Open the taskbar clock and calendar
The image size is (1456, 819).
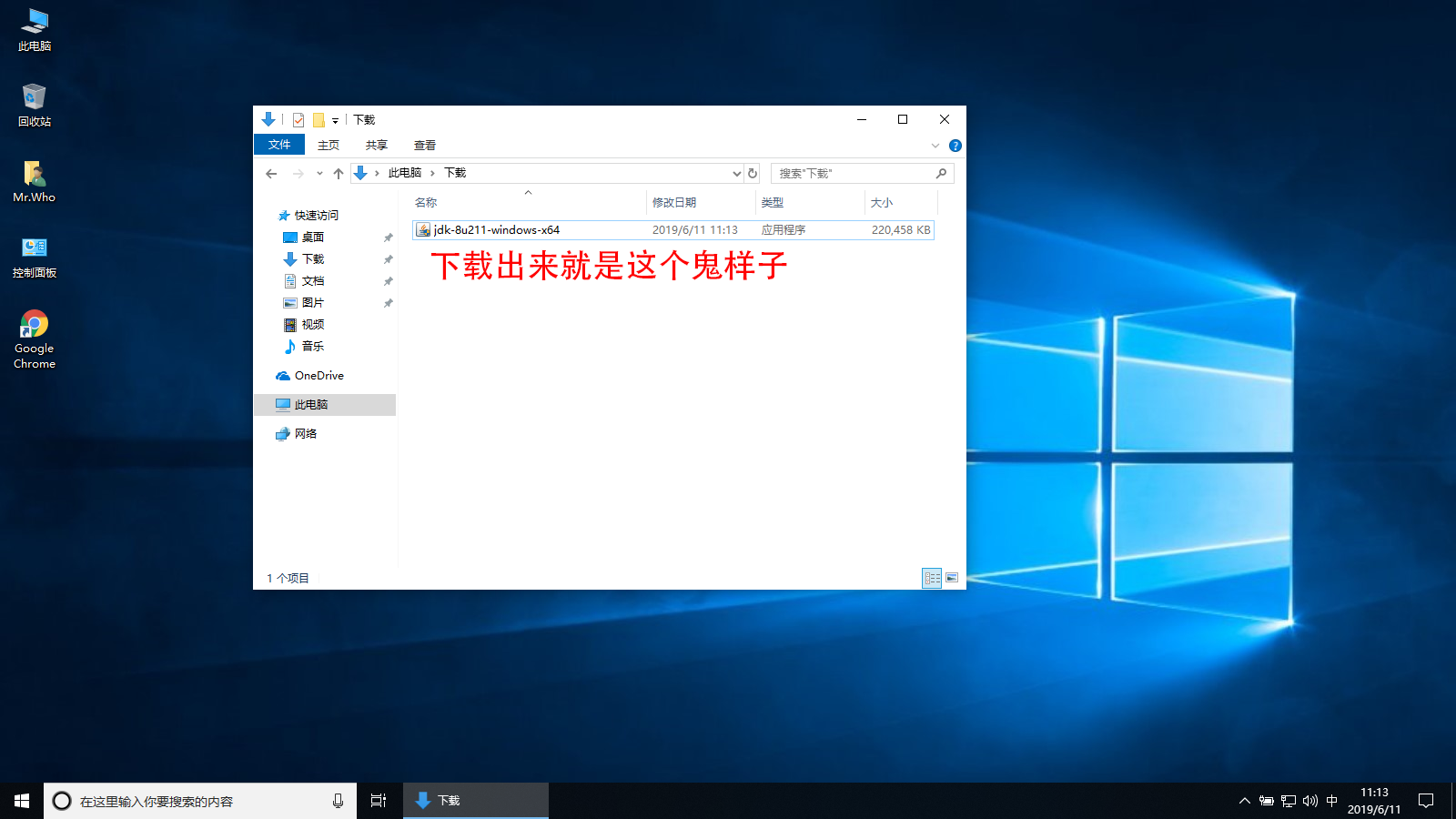click(x=1374, y=801)
